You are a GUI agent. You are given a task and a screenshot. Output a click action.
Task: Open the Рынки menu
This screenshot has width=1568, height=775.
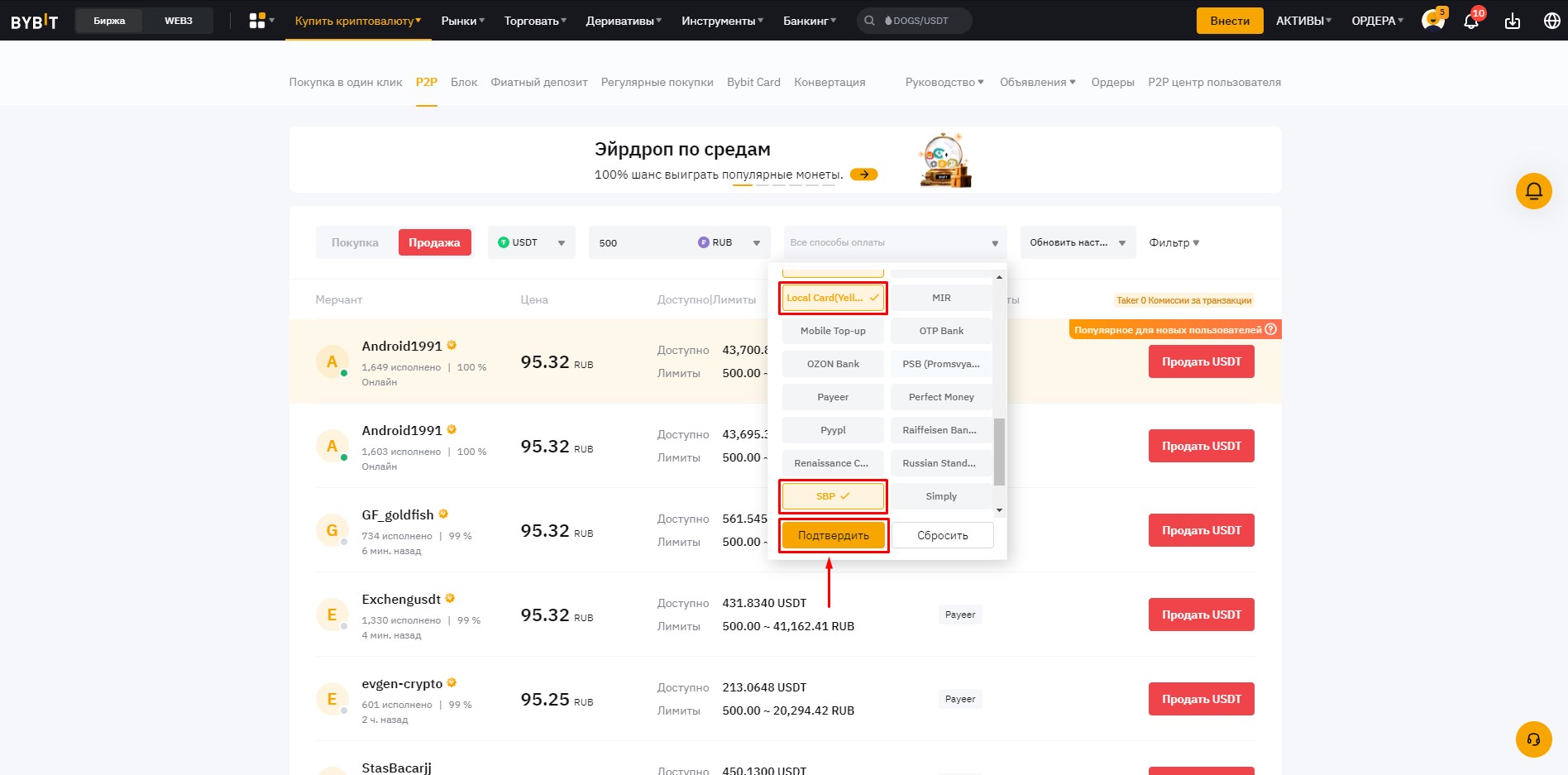pyautogui.click(x=463, y=21)
